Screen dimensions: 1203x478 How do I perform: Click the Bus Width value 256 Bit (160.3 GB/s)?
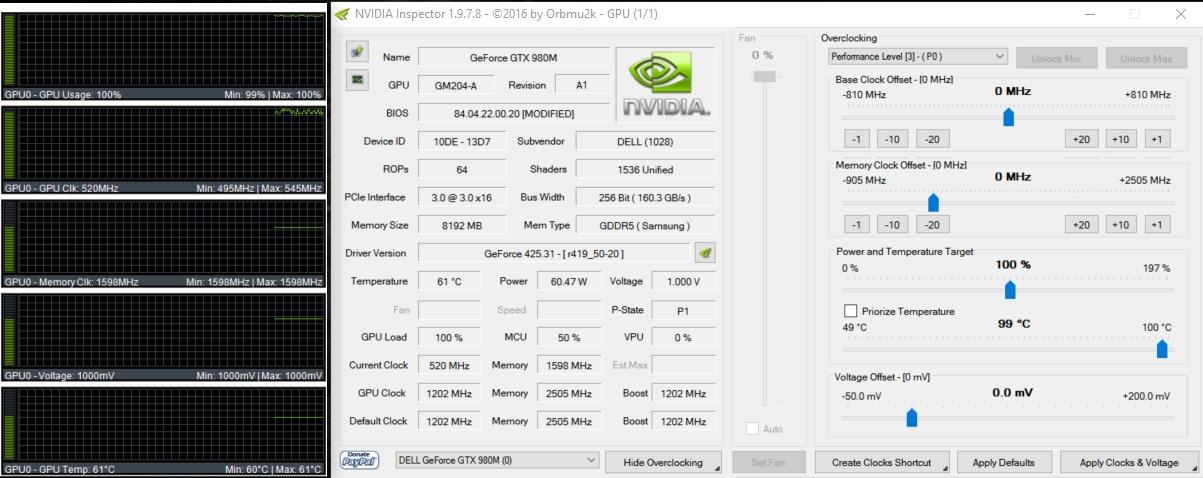pyautogui.click(x=645, y=197)
